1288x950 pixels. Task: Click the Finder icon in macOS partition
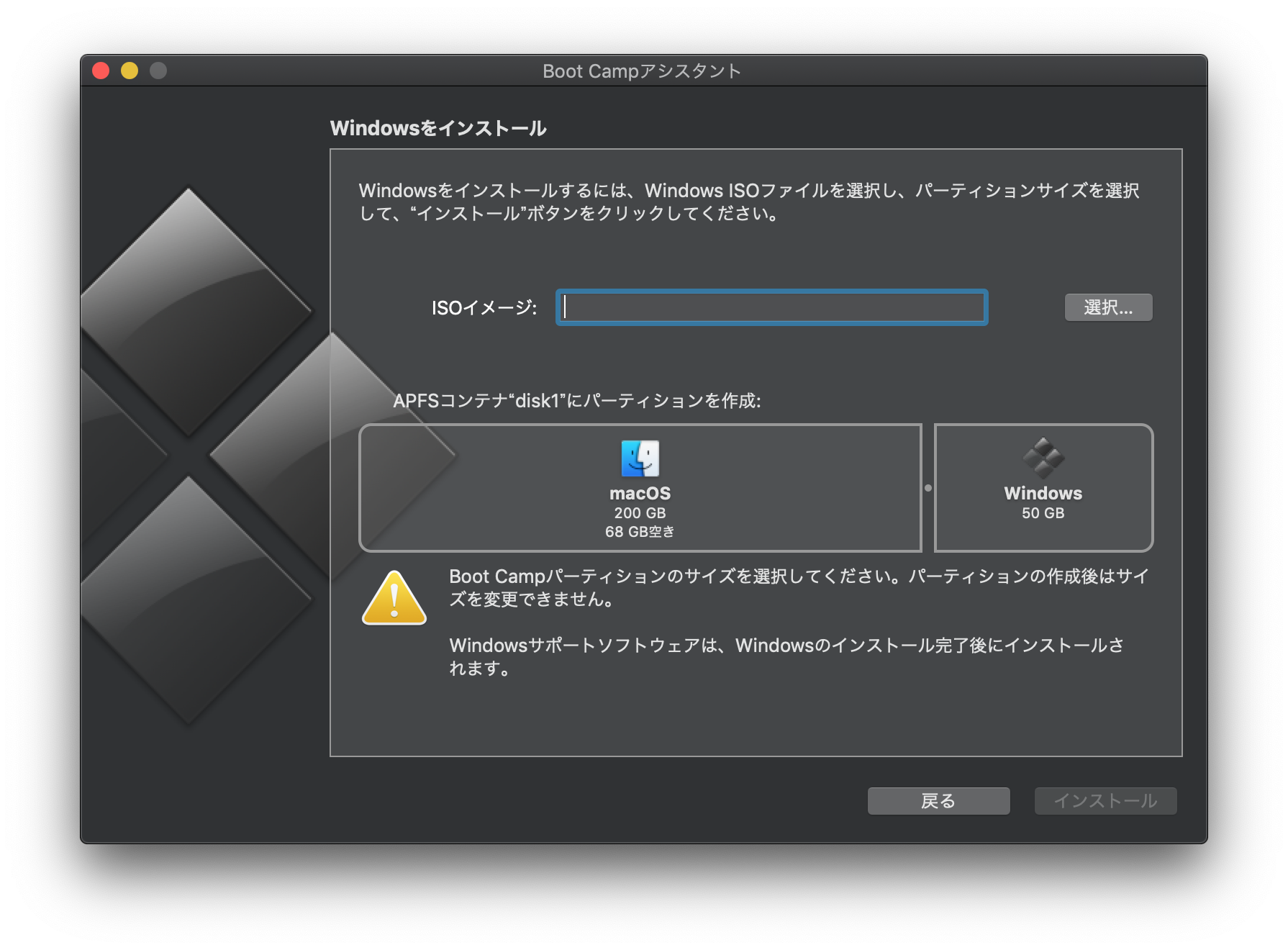tap(640, 458)
